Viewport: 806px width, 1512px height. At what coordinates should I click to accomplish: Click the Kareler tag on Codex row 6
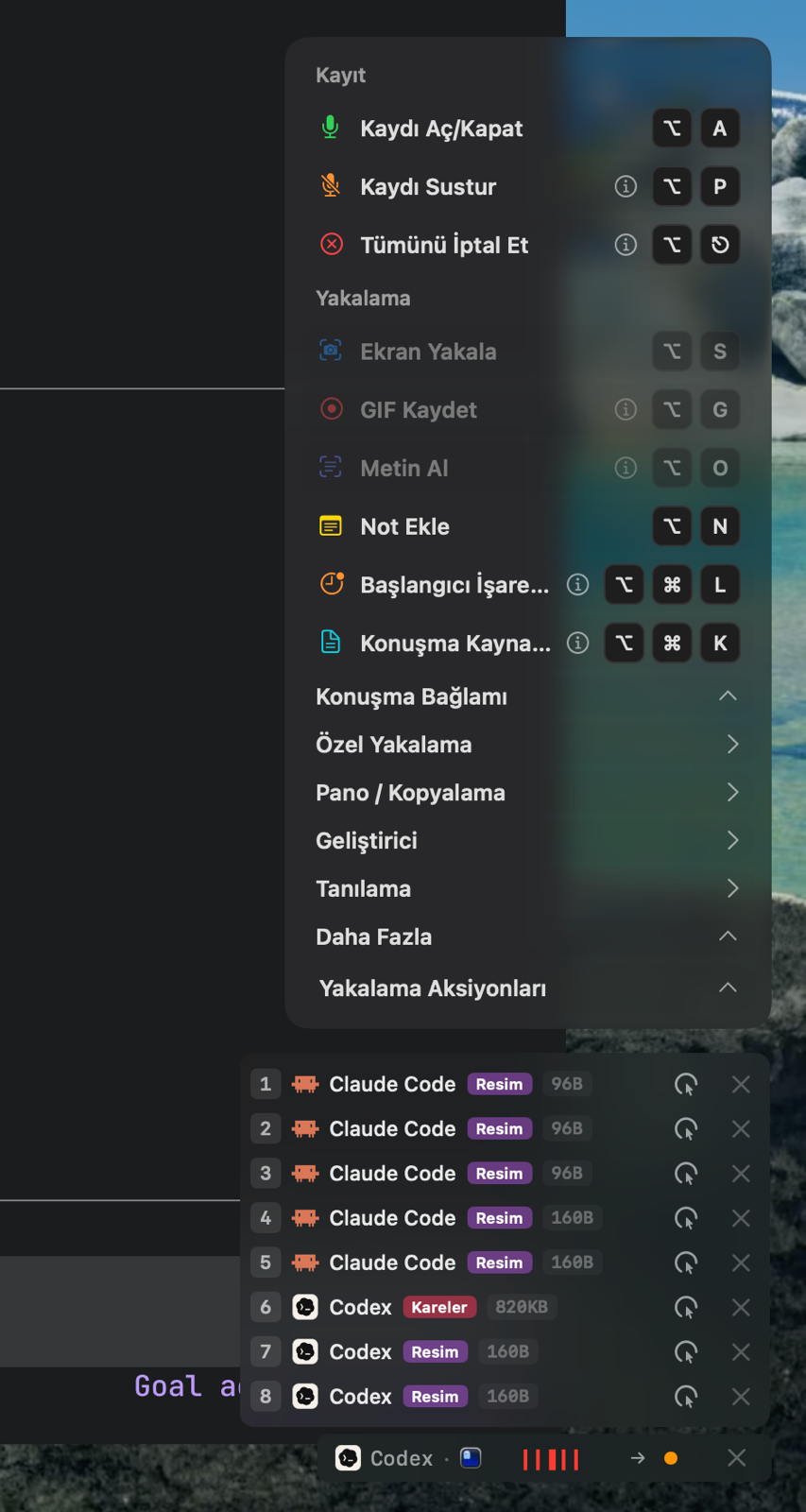click(439, 1307)
